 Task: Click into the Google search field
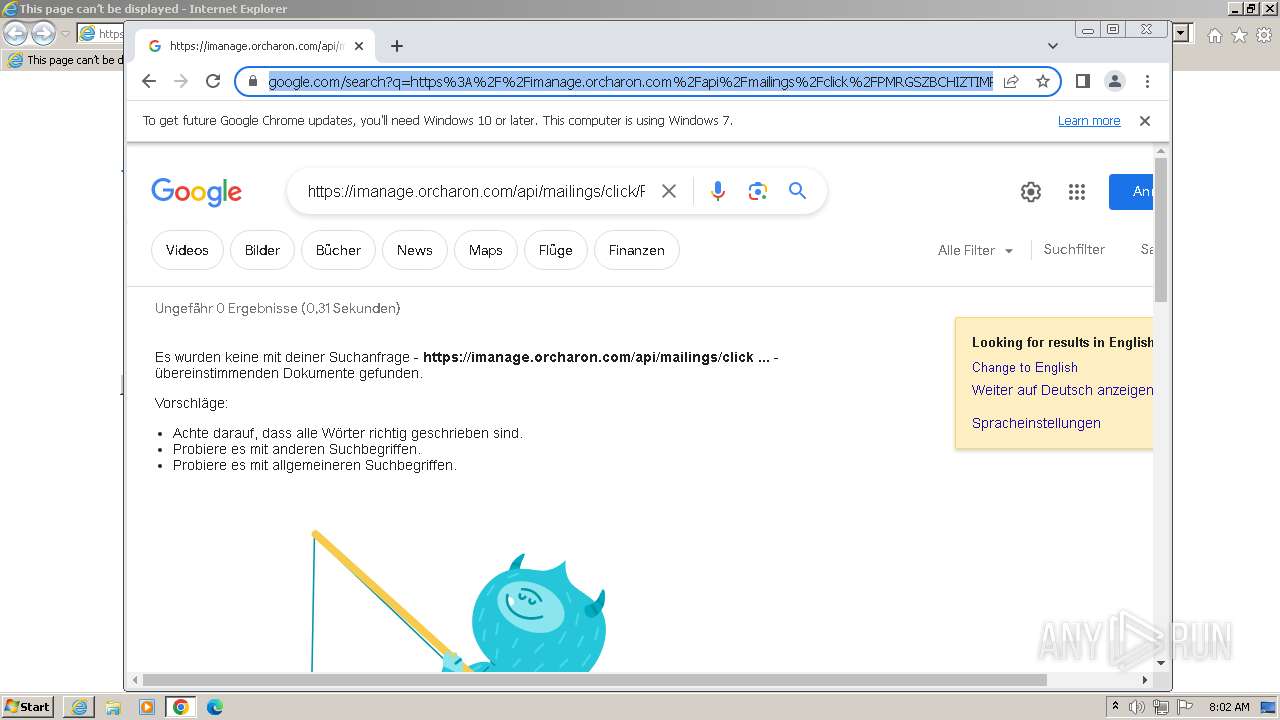[476, 191]
